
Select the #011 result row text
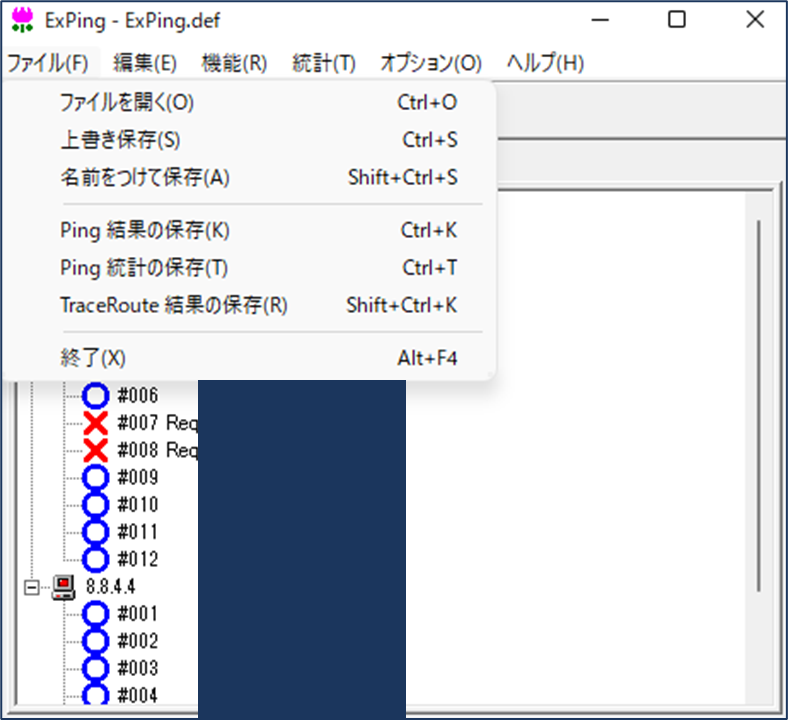click(138, 532)
